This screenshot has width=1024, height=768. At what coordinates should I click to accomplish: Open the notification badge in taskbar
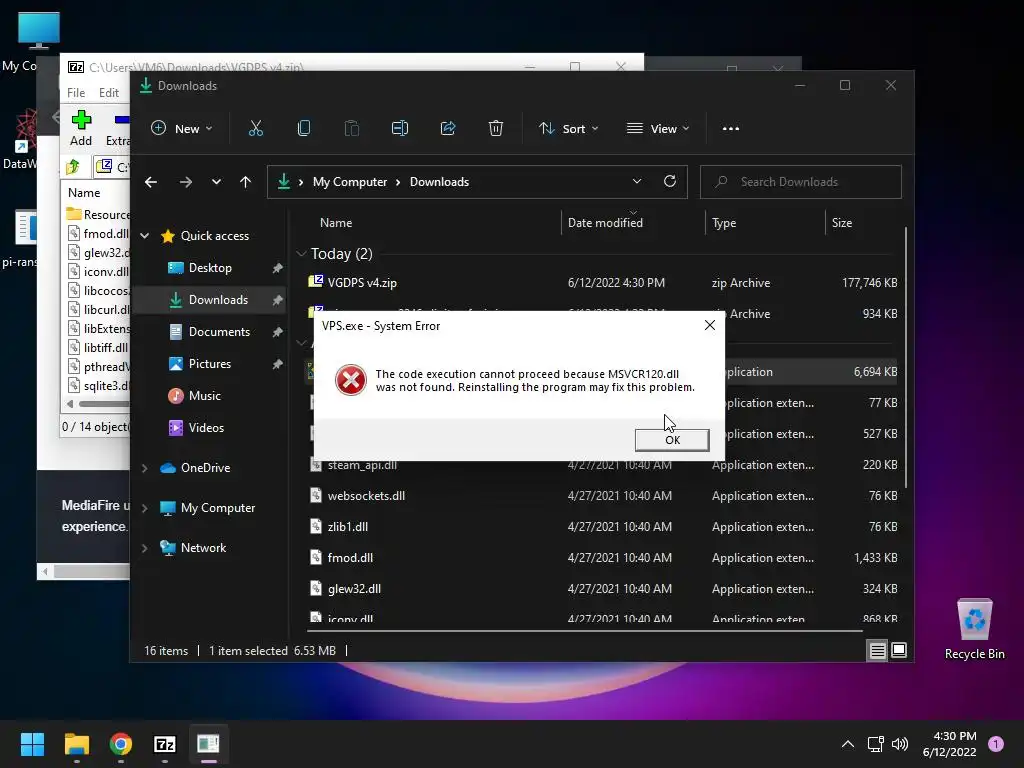(996, 744)
